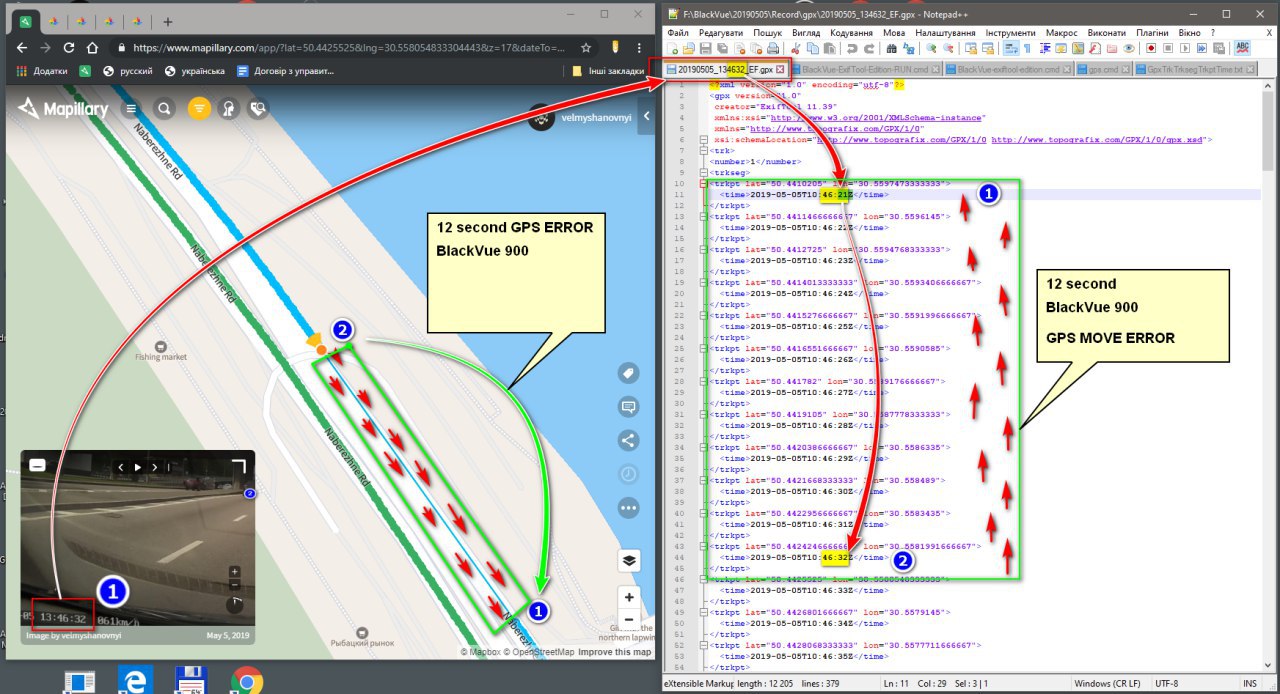Click the Improve this map link
Viewport: 1280px width, 694px height.
(614, 652)
